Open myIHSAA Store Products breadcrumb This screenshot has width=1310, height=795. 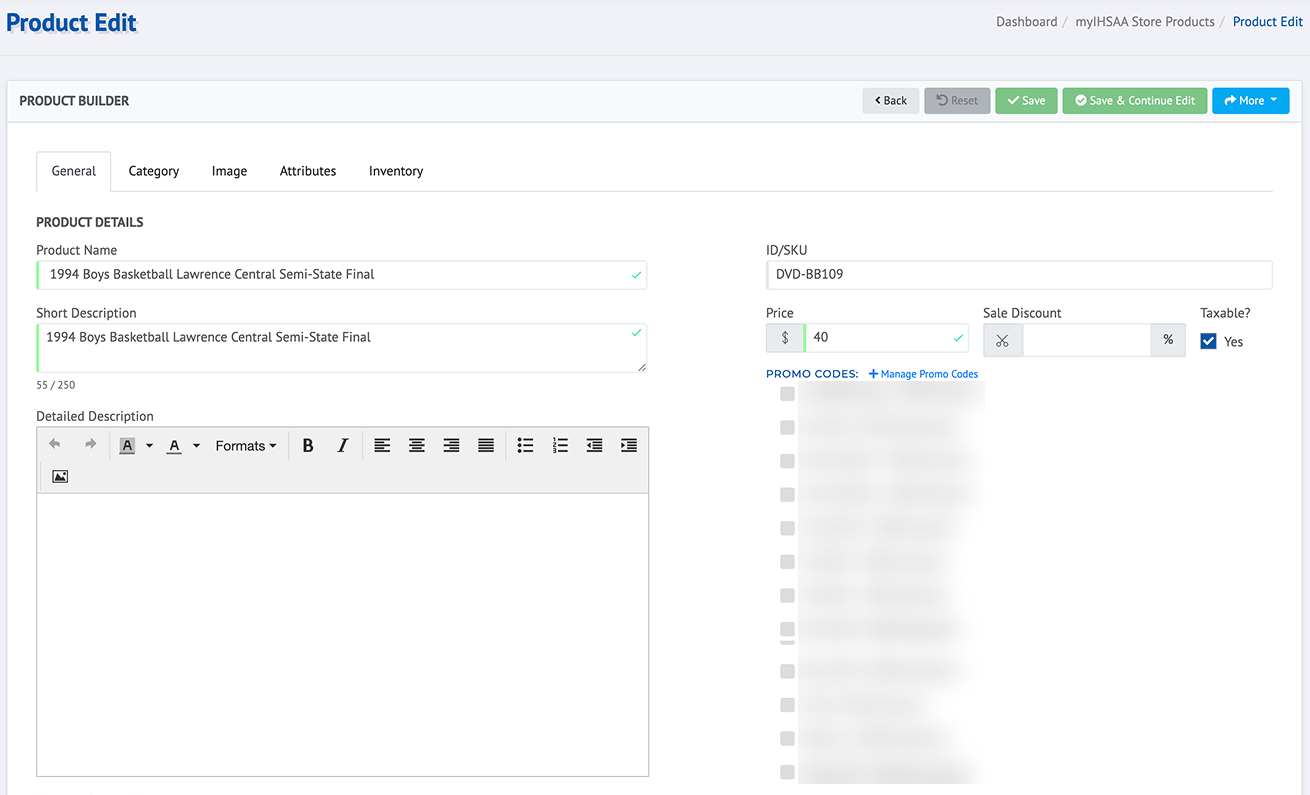1145,21
